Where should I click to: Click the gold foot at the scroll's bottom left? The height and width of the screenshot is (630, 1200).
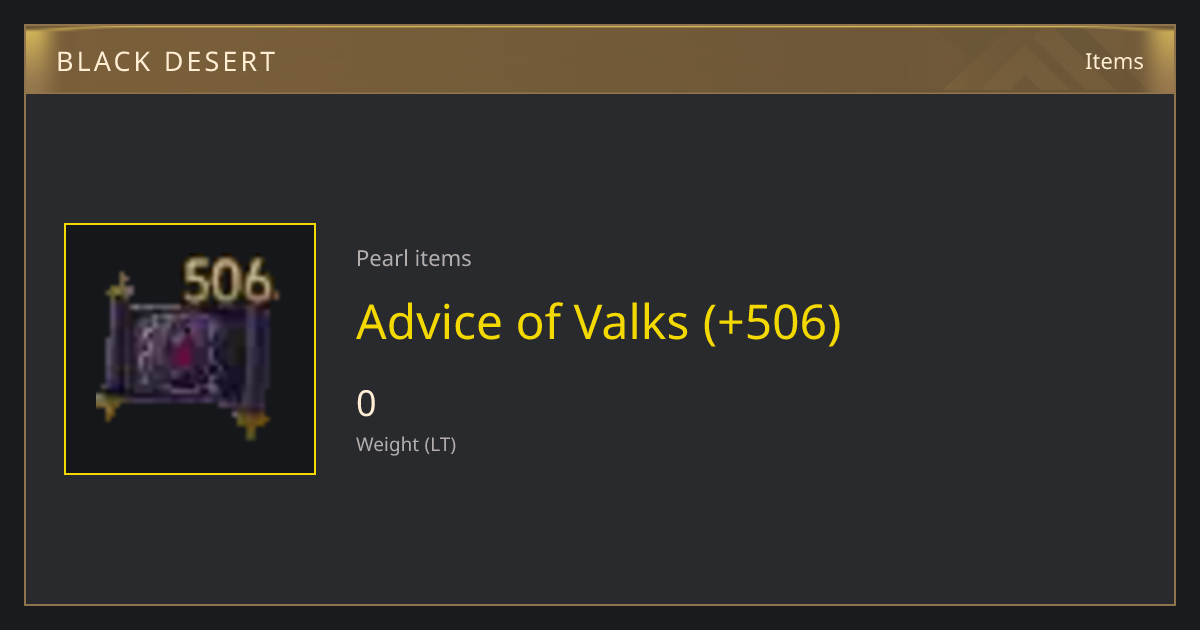point(112,406)
